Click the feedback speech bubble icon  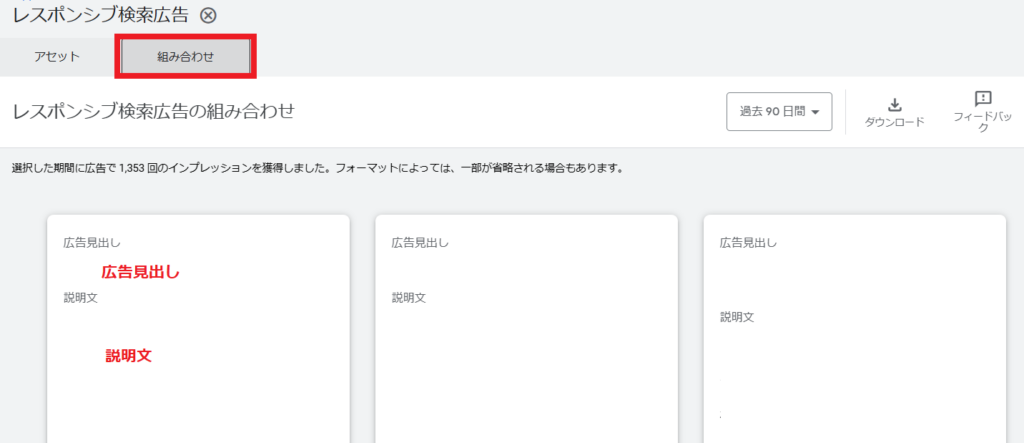[982, 98]
